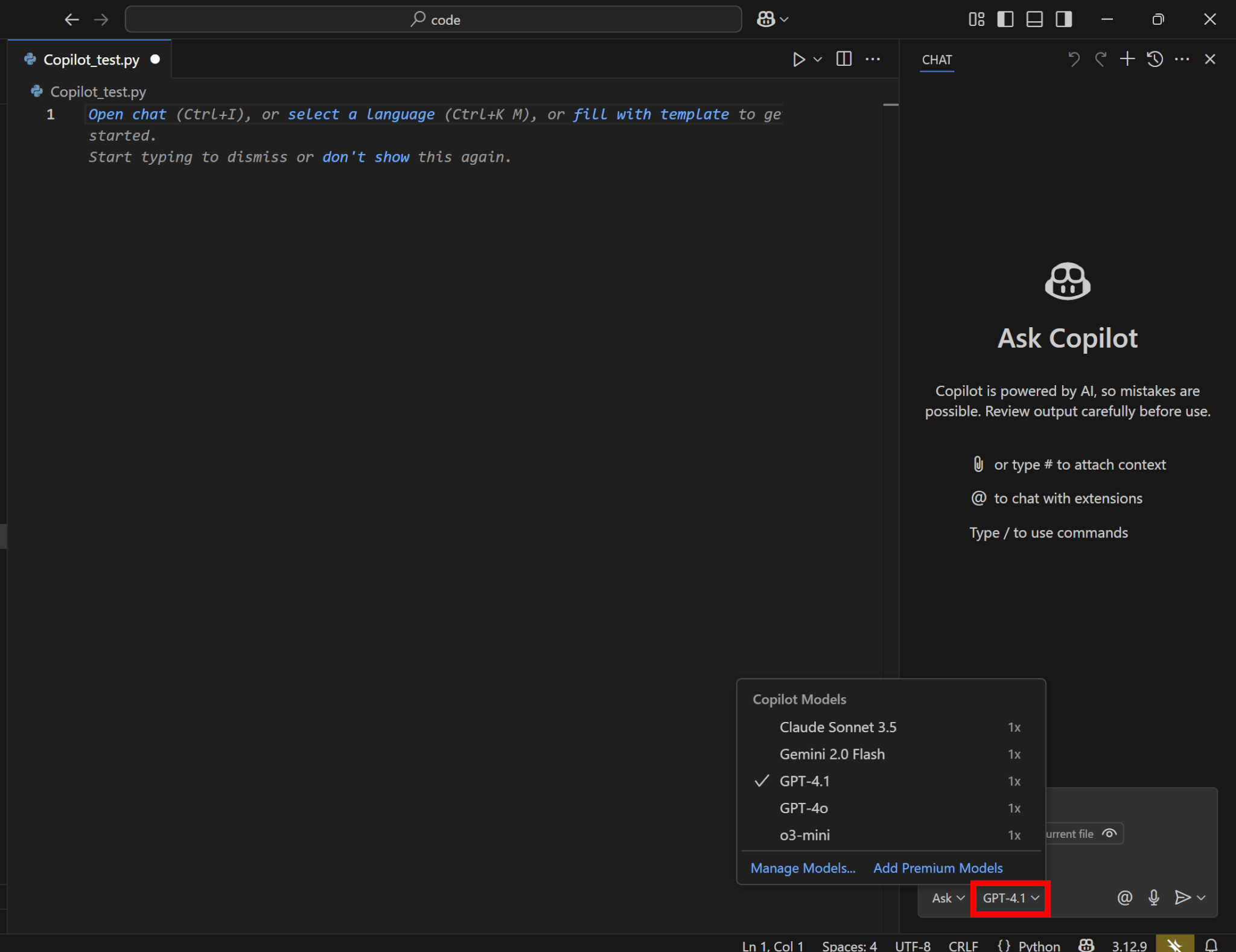Image resolution: width=1236 pixels, height=952 pixels.
Task: Click @ mention icon in chat input
Action: tap(1124, 898)
